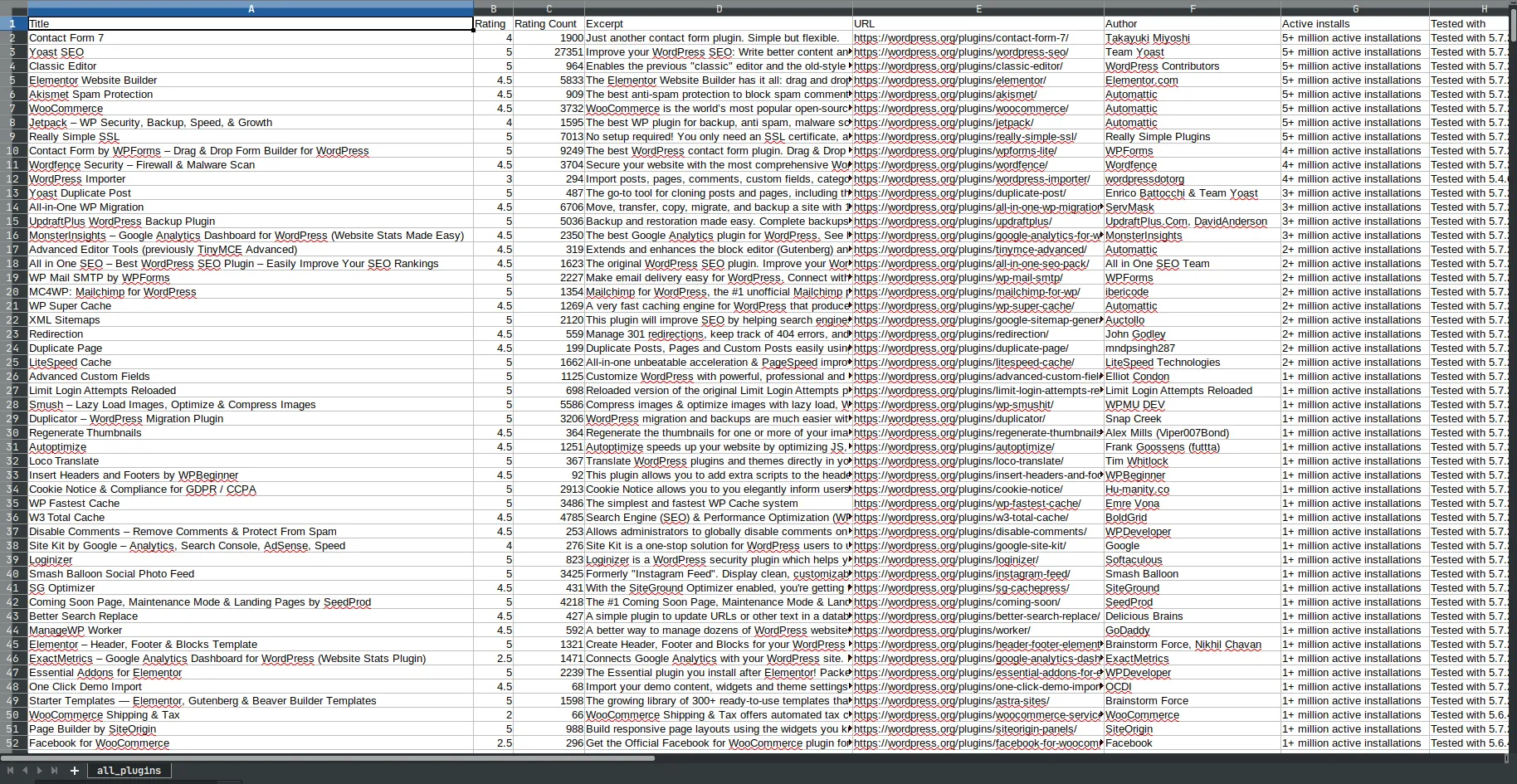Go to the last sheet using navigation arrow
Screen dimensions: 1517x784
pyautogui.click(x=55, y=771)
